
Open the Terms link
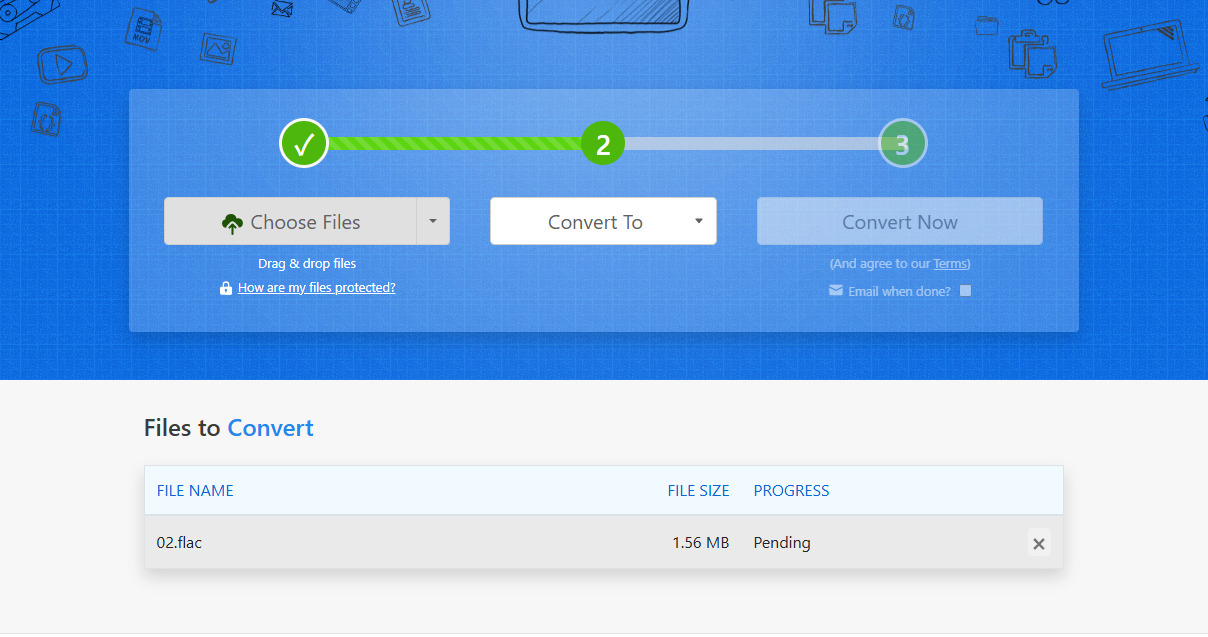click(950, 264)
